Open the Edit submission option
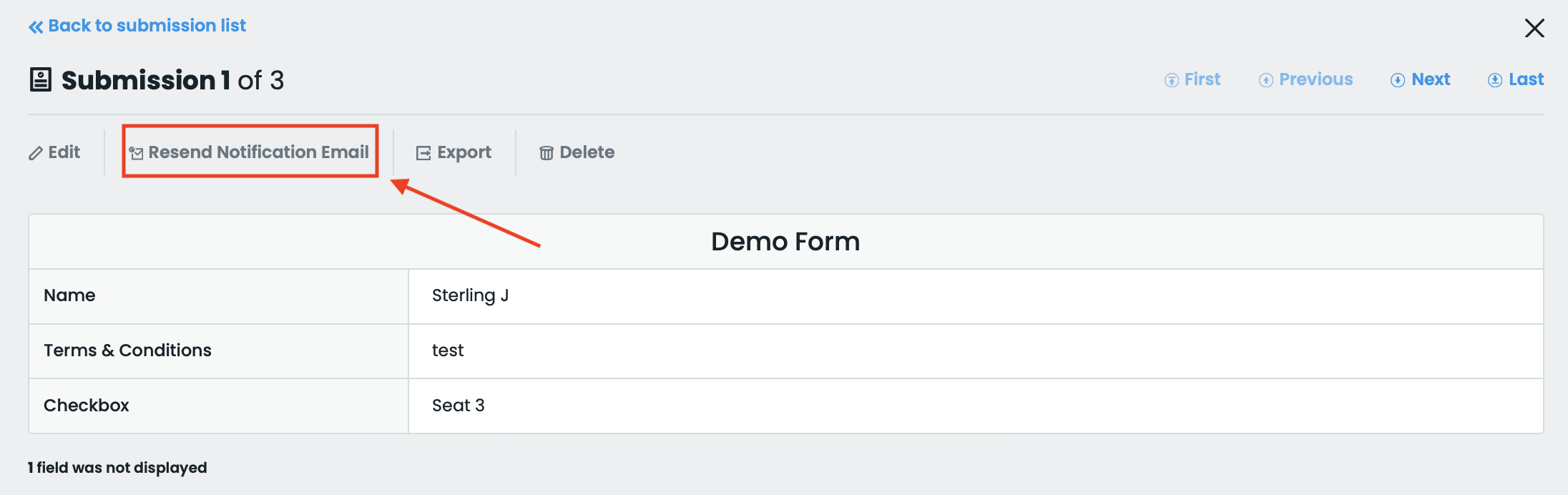Image resolution: width=1568 pixels, height=495 pixels. pos(64,152)
